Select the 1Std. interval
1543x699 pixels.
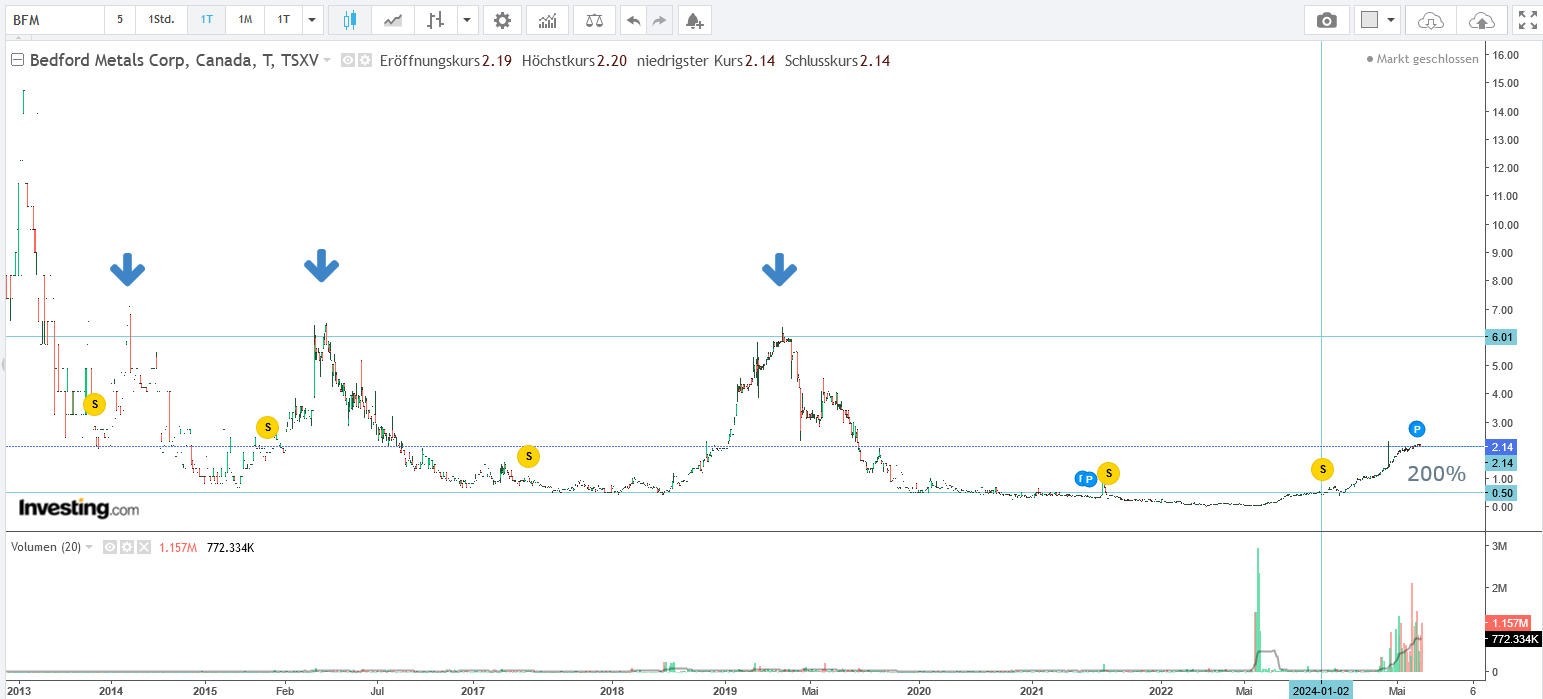pos(160,20)
